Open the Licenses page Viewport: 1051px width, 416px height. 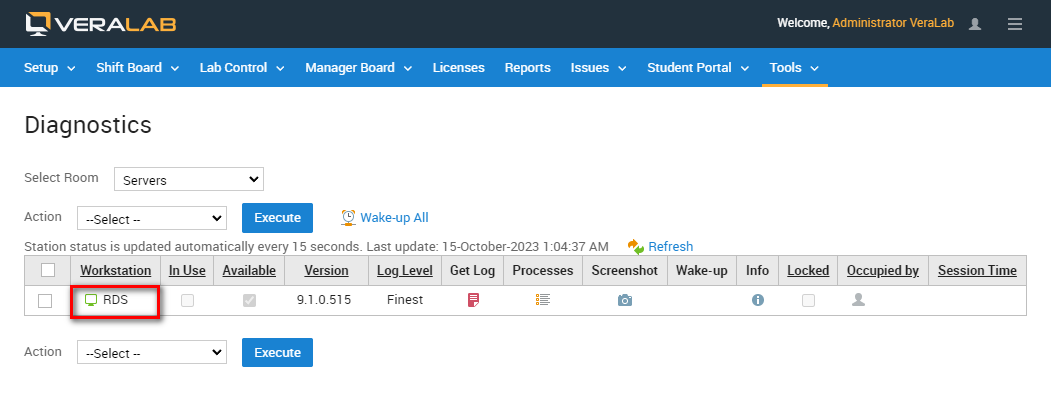click(x=458, y=68)
